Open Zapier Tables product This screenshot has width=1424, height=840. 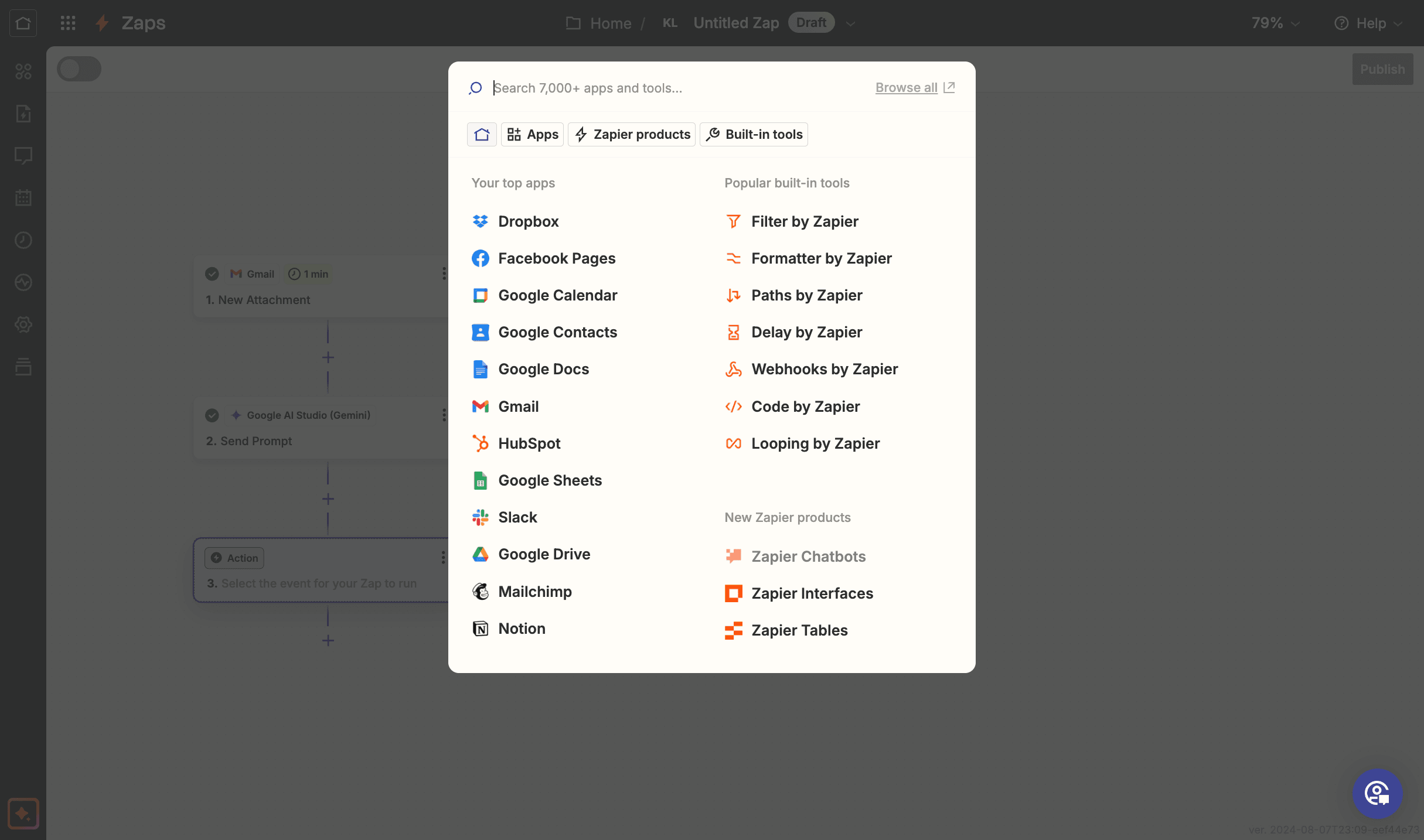[786, 630]
